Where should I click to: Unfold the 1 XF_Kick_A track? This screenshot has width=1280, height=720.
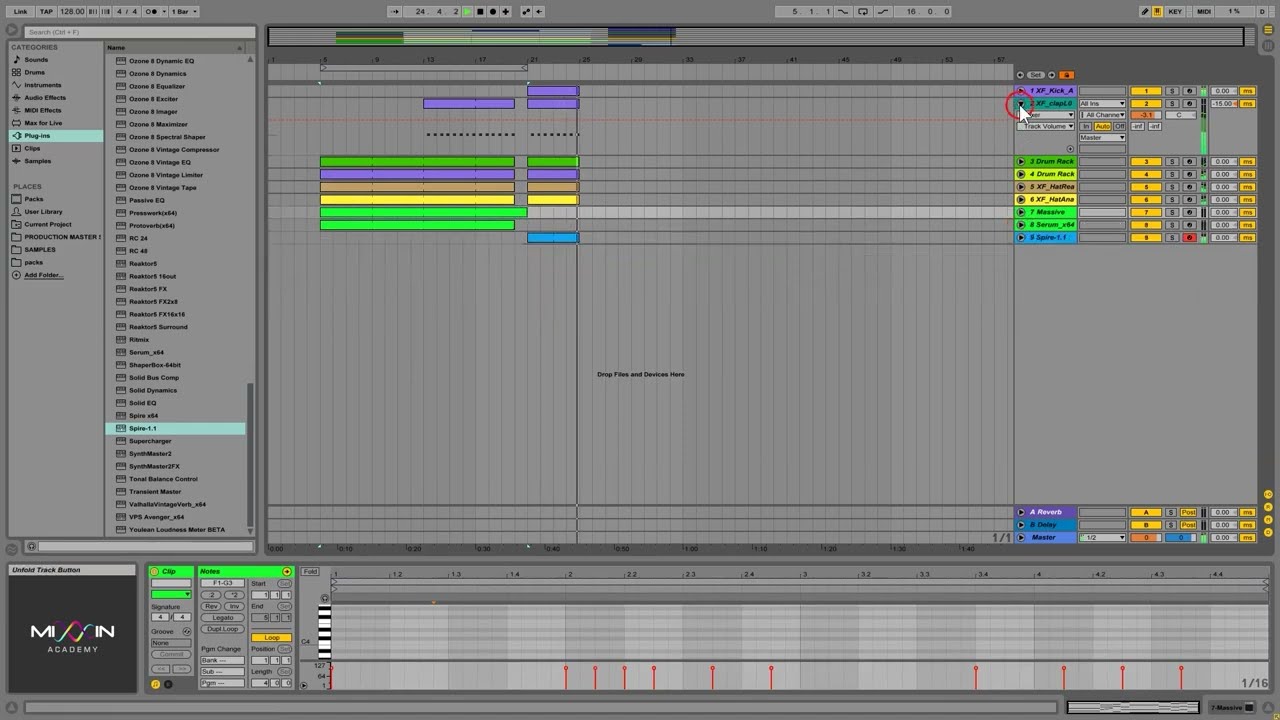(1021, 91)
